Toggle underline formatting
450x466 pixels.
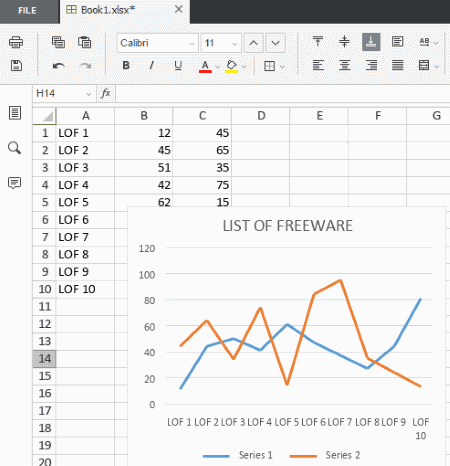tap(178, 65)
